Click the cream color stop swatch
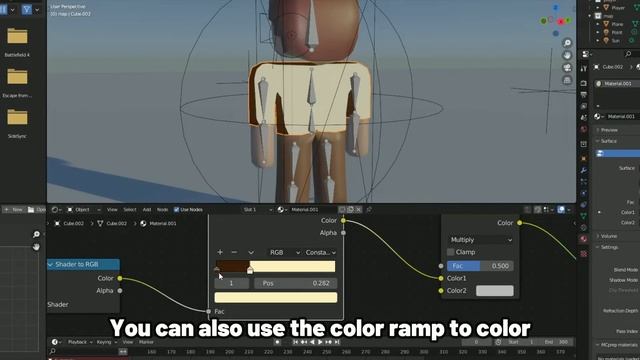The width and height of the screenshot is (640, 360). pyautogui.click(x=276, y=298)
